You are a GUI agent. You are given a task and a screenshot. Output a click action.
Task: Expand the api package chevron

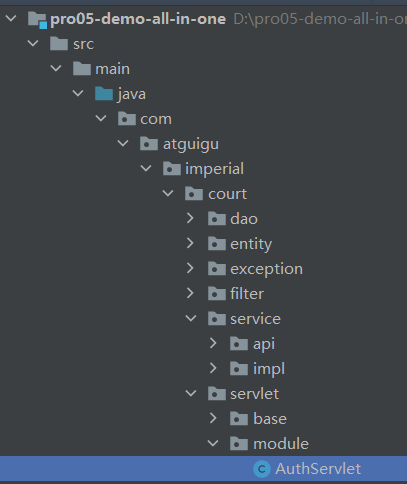click(x=213, y=343)
